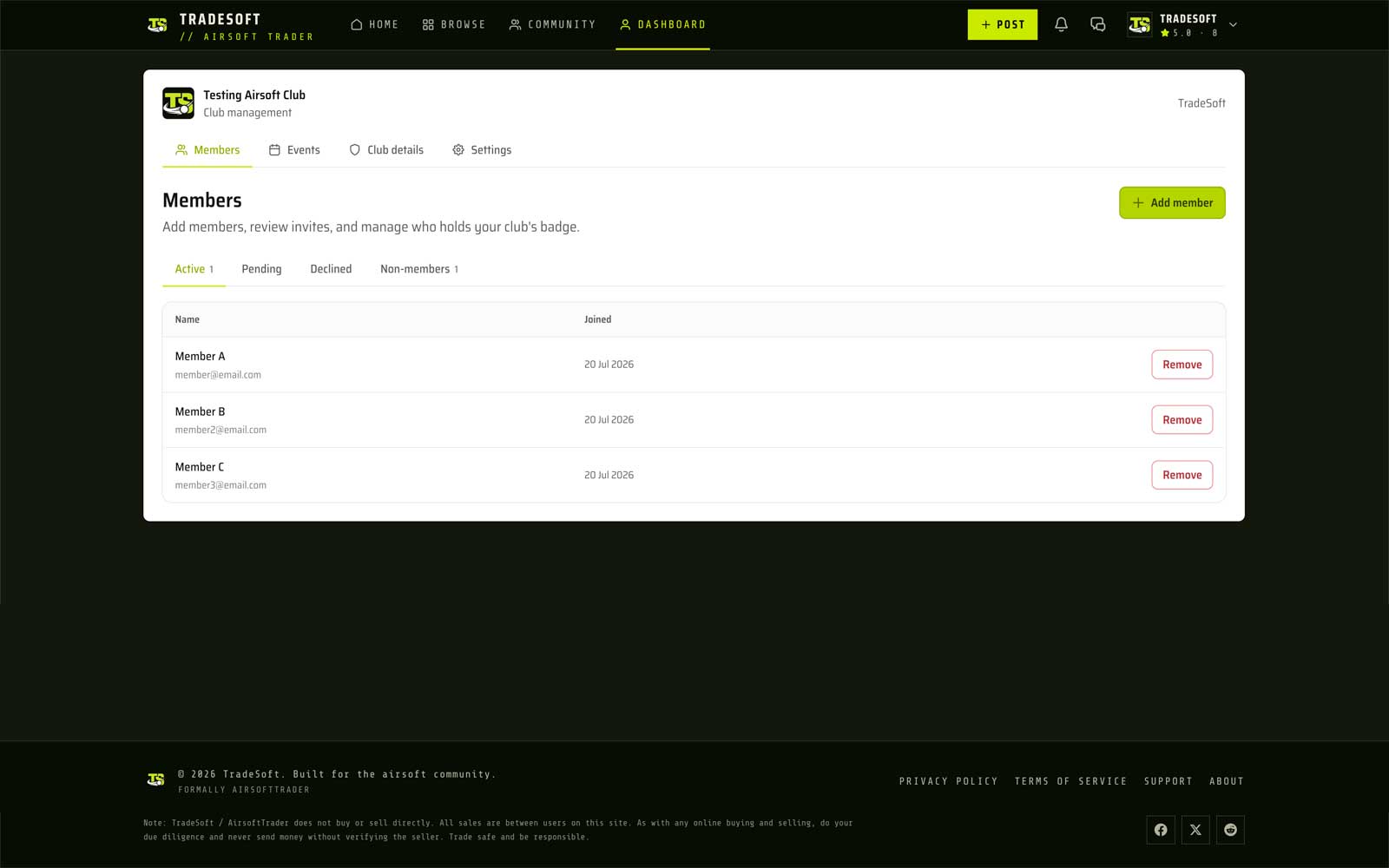Viewport: 1389px width, 868px height.
Task: Go to the Home nav item
Action: pyautogui.click(x=374, y=24)
